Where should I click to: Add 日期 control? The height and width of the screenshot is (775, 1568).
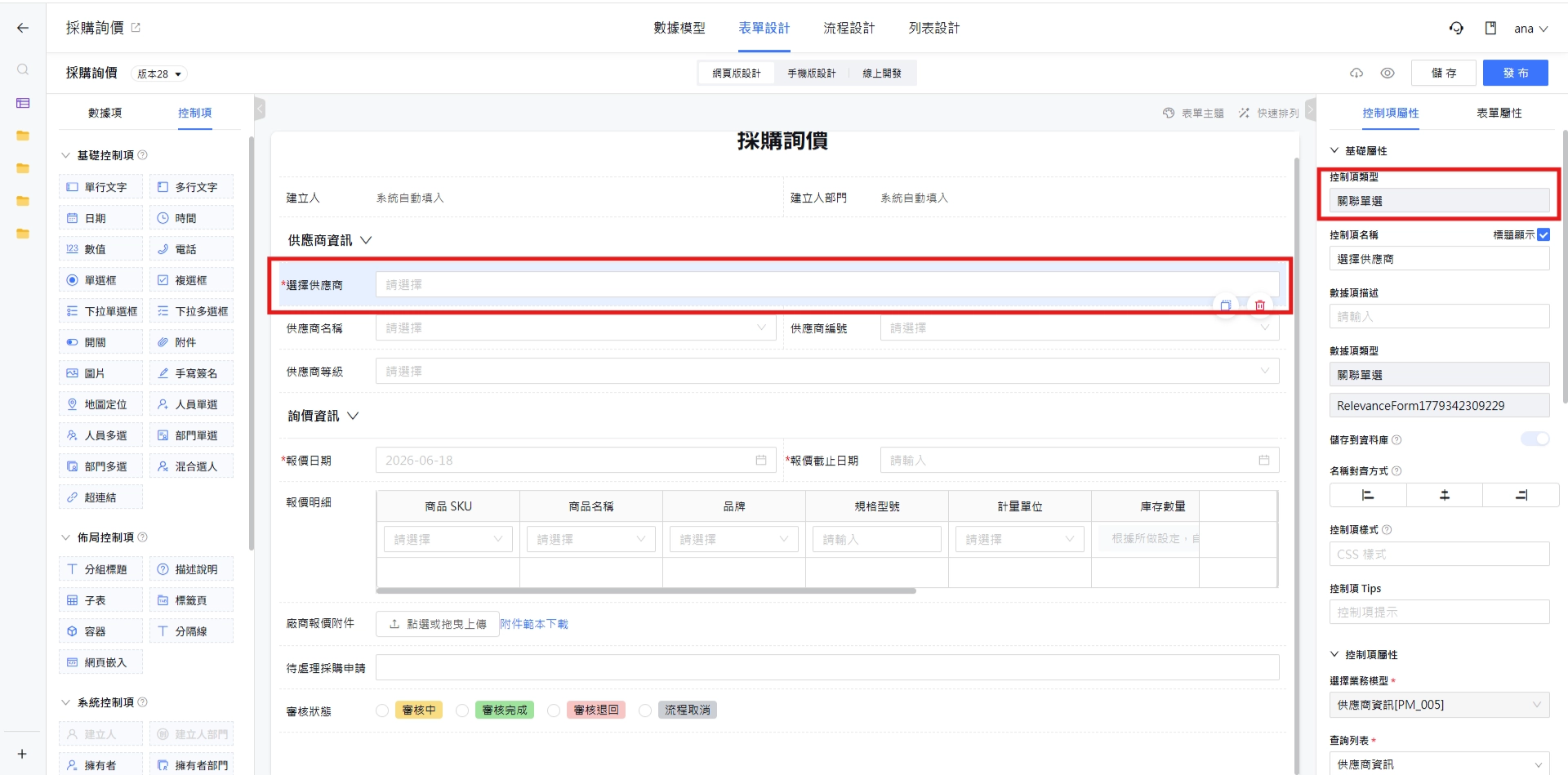tap(100, 218)
